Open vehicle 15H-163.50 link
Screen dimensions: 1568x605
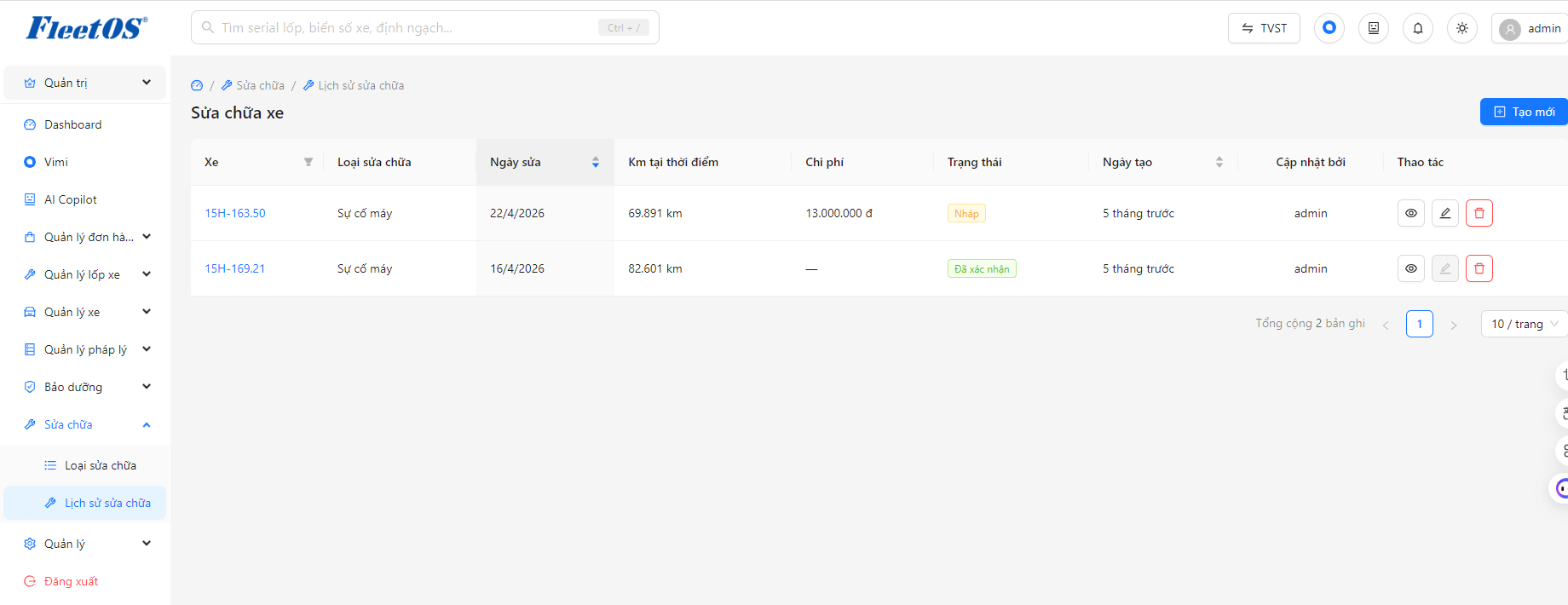point(235,213)
